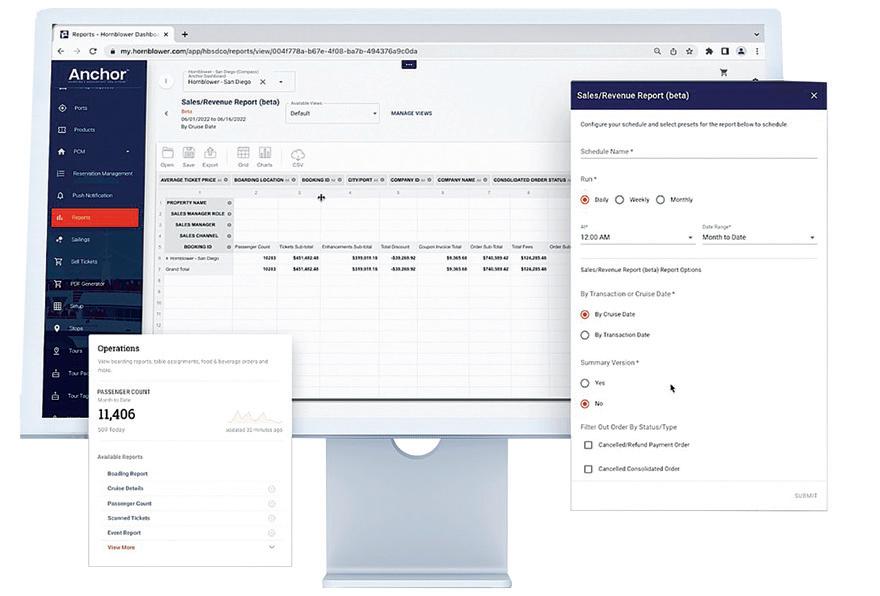Click the View More link

coord(121,547)
